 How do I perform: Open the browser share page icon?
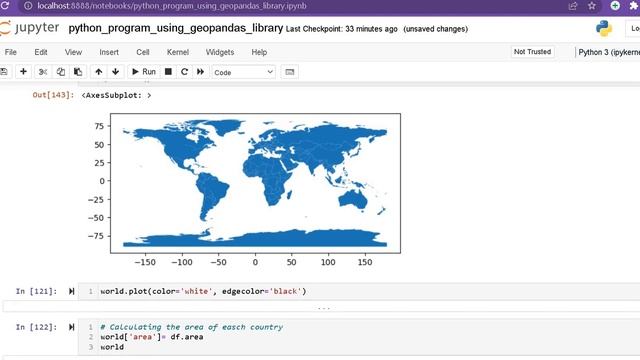(573, 6)
